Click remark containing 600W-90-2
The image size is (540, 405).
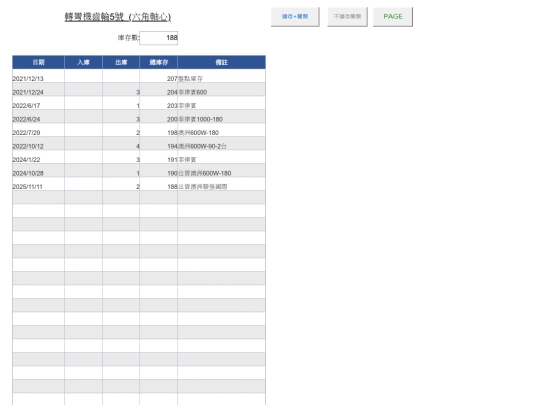[221, 144]
